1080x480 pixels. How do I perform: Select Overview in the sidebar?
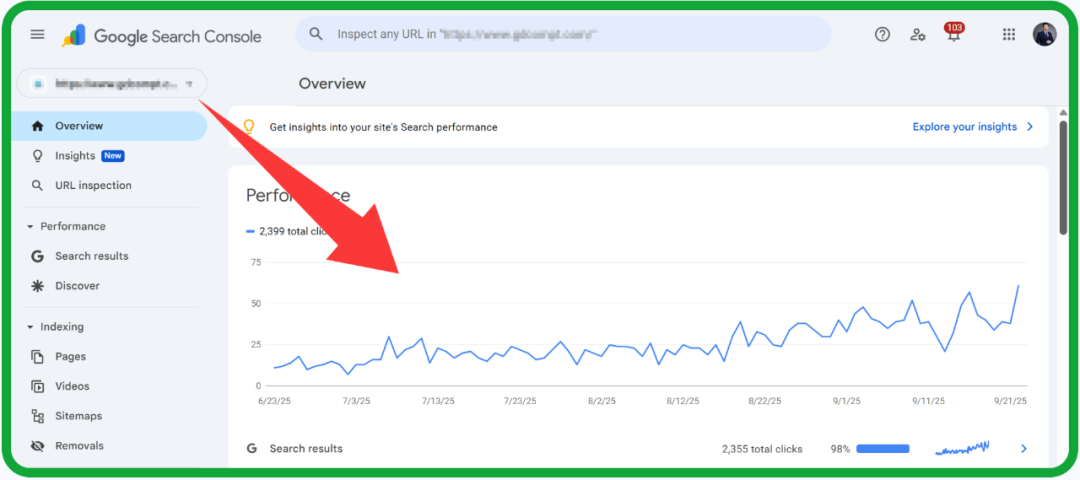coord(79,126)
